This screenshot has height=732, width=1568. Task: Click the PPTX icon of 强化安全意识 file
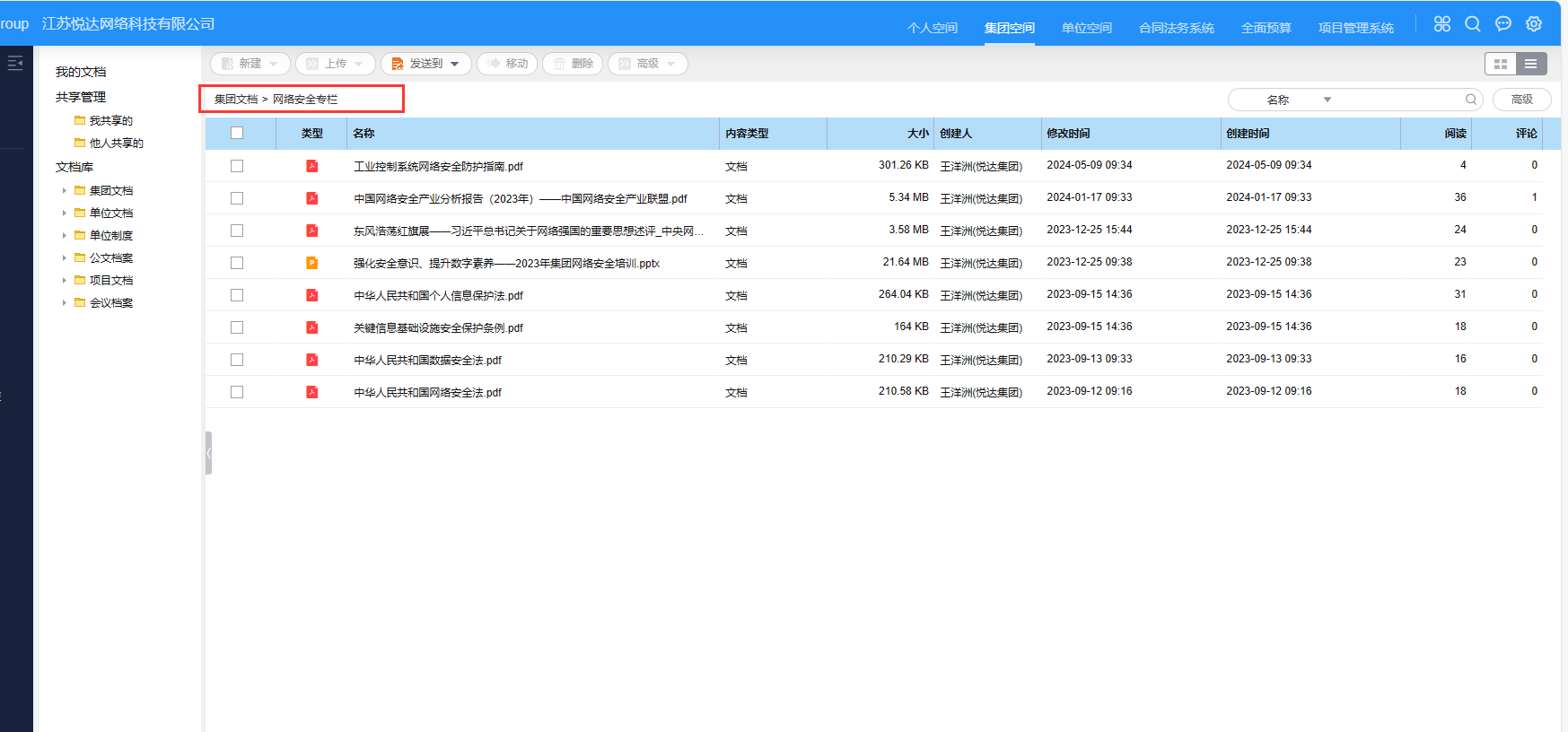[311, 263]
